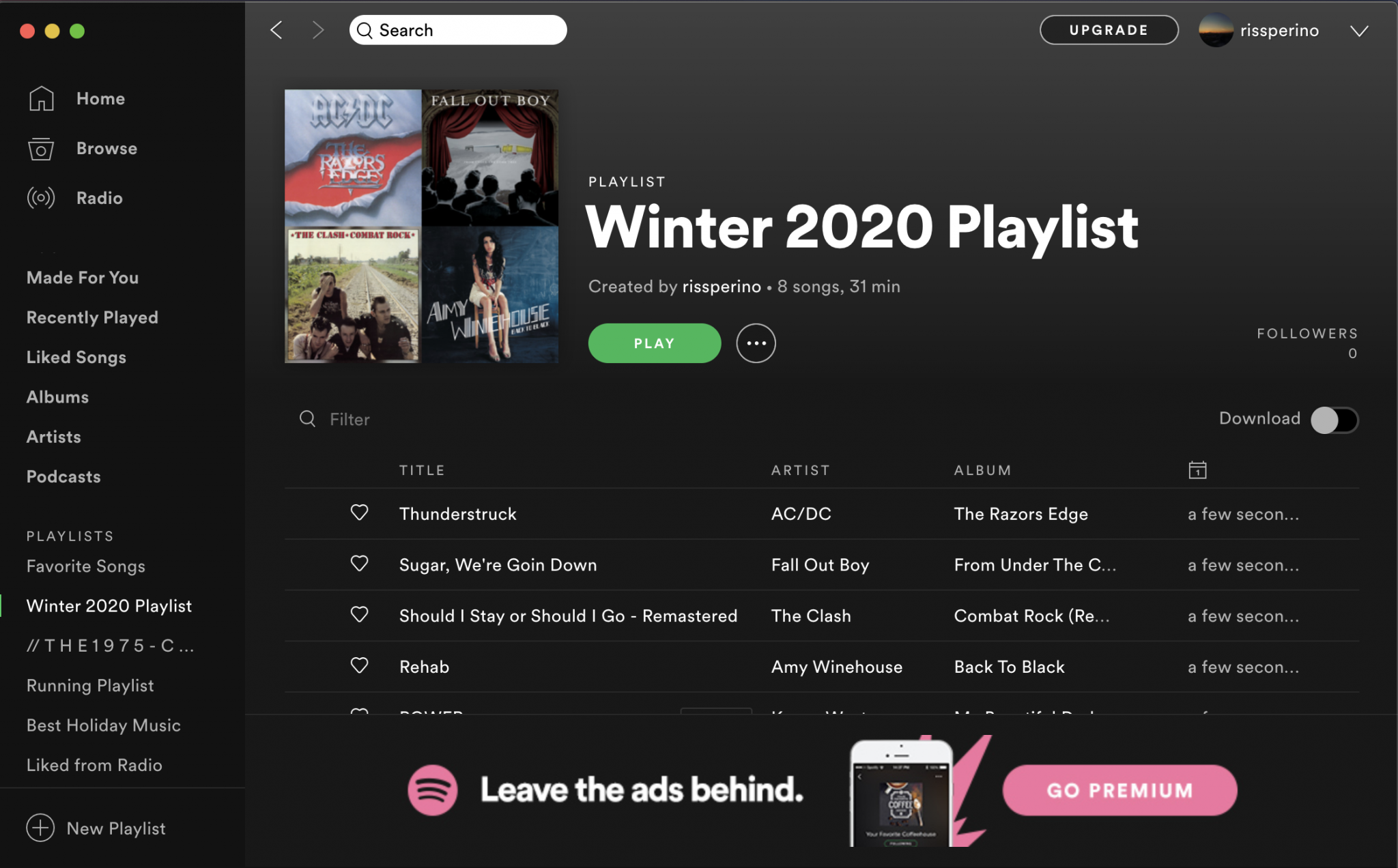Image resolution: width=1398 pixels, height=868 pixels.
Task: Sort tracks by the TITLE column header
Action: point(422,470)
